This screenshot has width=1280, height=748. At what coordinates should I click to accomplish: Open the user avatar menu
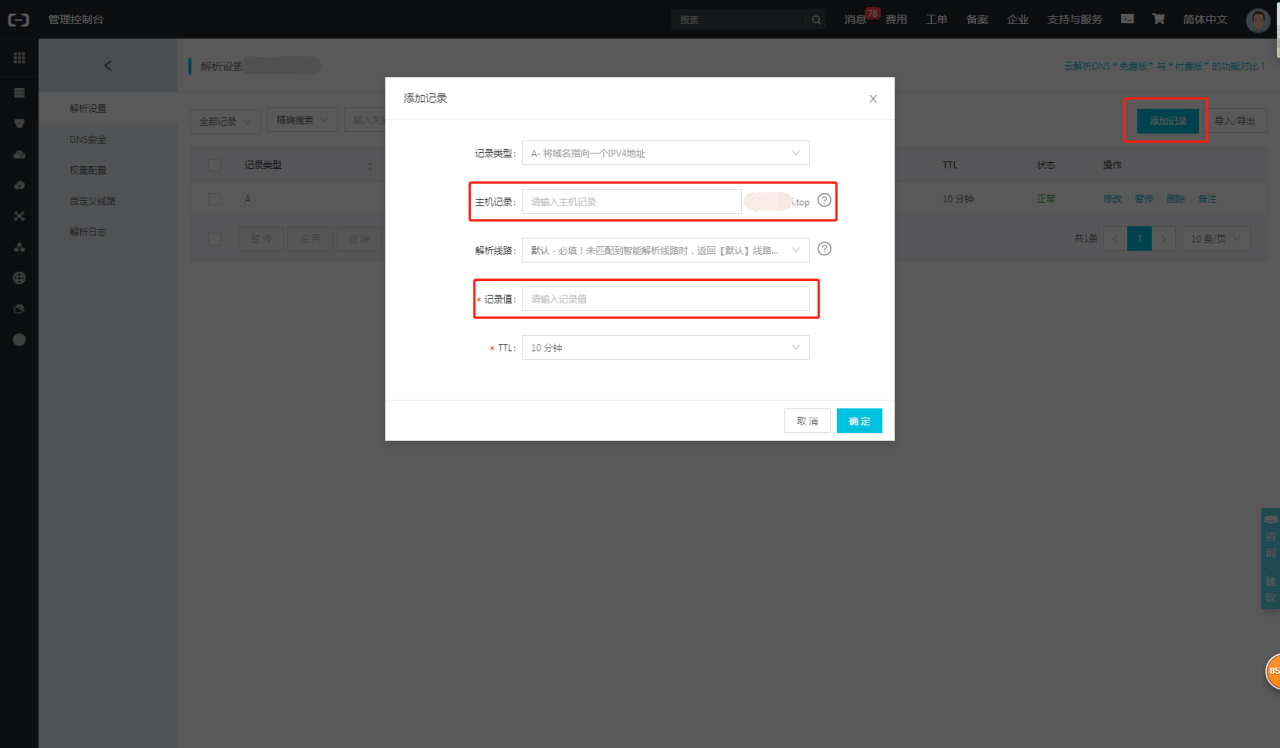click(x=1258, y=20)
